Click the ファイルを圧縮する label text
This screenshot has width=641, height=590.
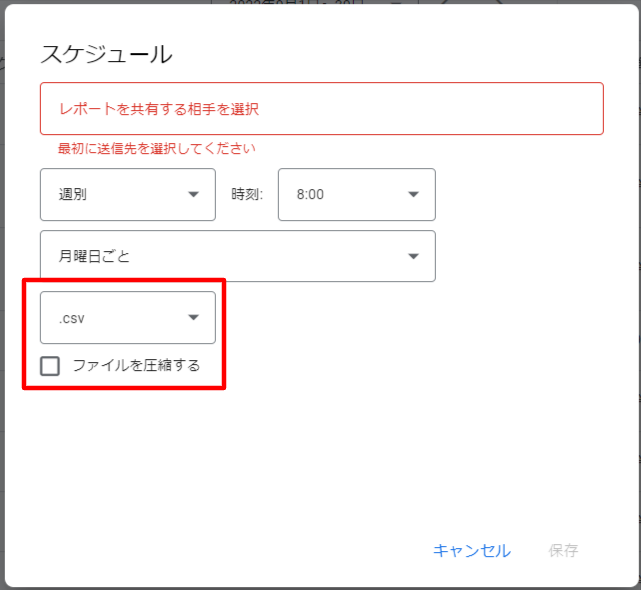click(136, 366)
